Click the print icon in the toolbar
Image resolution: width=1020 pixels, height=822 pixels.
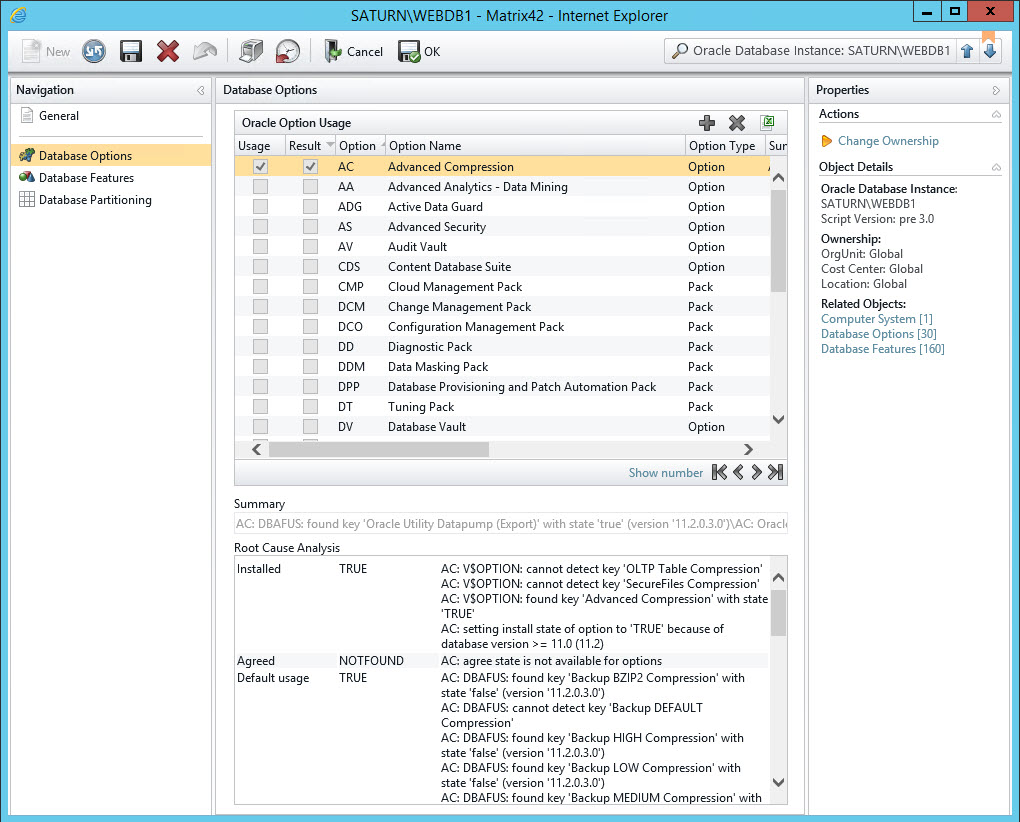(x=250, y=51)
